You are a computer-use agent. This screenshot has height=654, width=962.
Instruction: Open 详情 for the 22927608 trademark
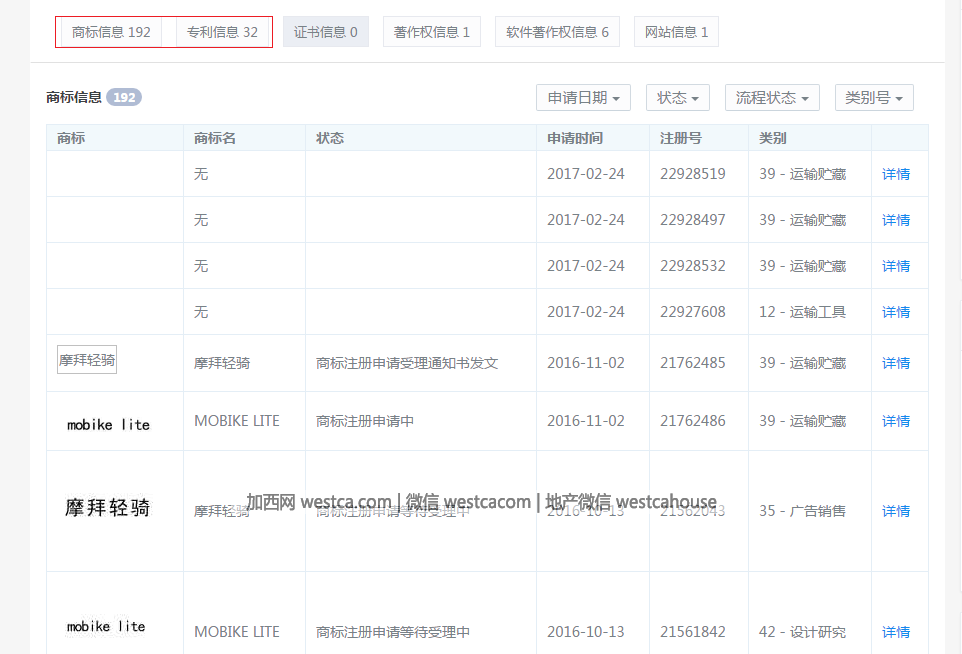(x=896, y=312)
